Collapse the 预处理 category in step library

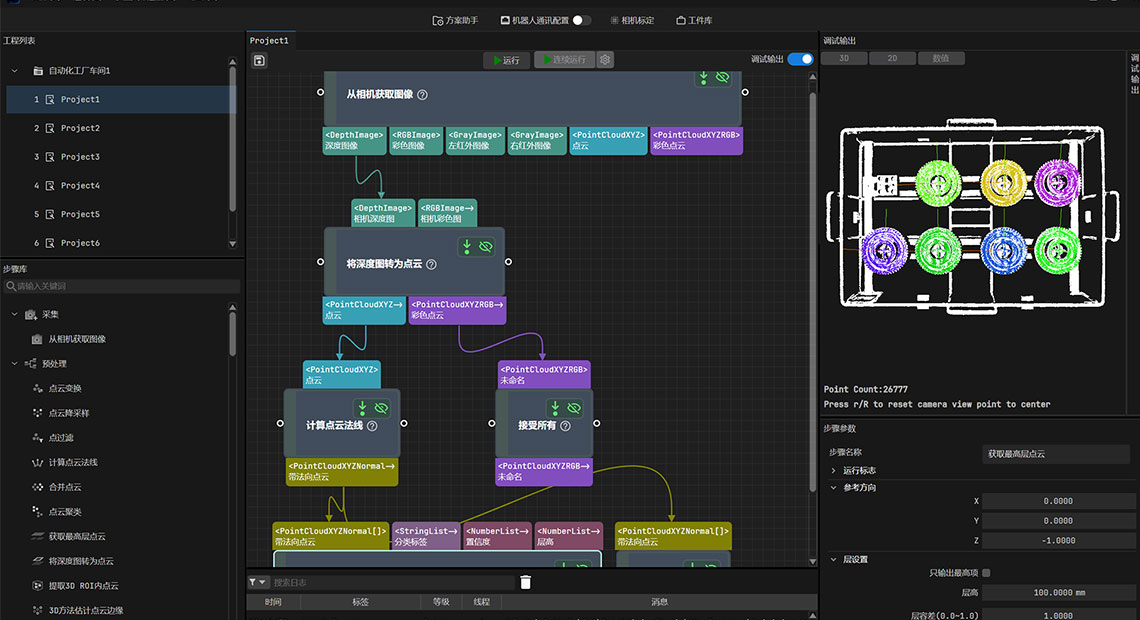(x=15, y=363)
